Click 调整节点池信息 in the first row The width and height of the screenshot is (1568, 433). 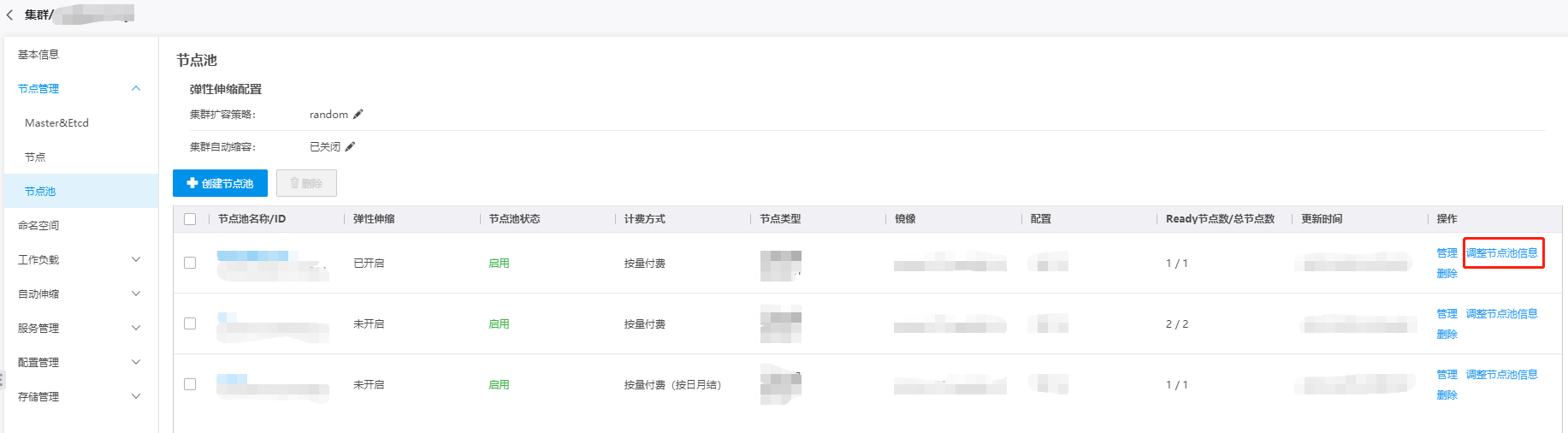coord(1502,253)
